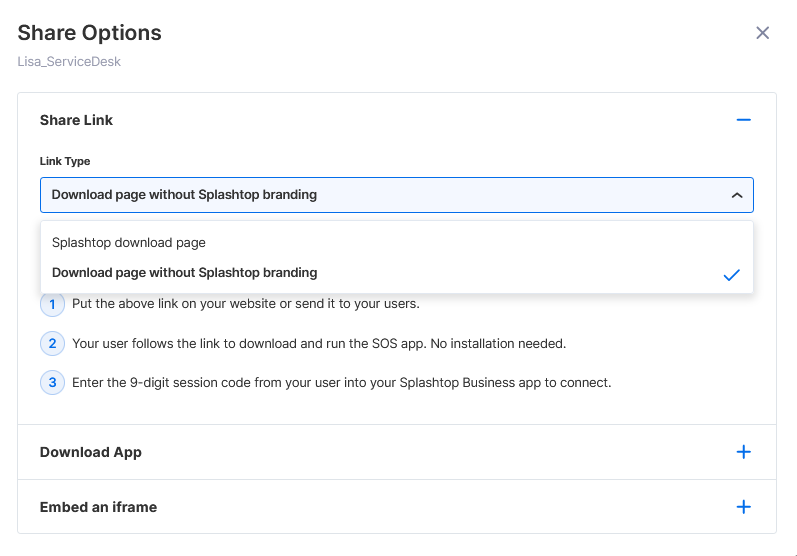Click 'Enter the 9-digit session code' instruction text
The height and width of the screenshot is (556, 797).
coord(342,383)
